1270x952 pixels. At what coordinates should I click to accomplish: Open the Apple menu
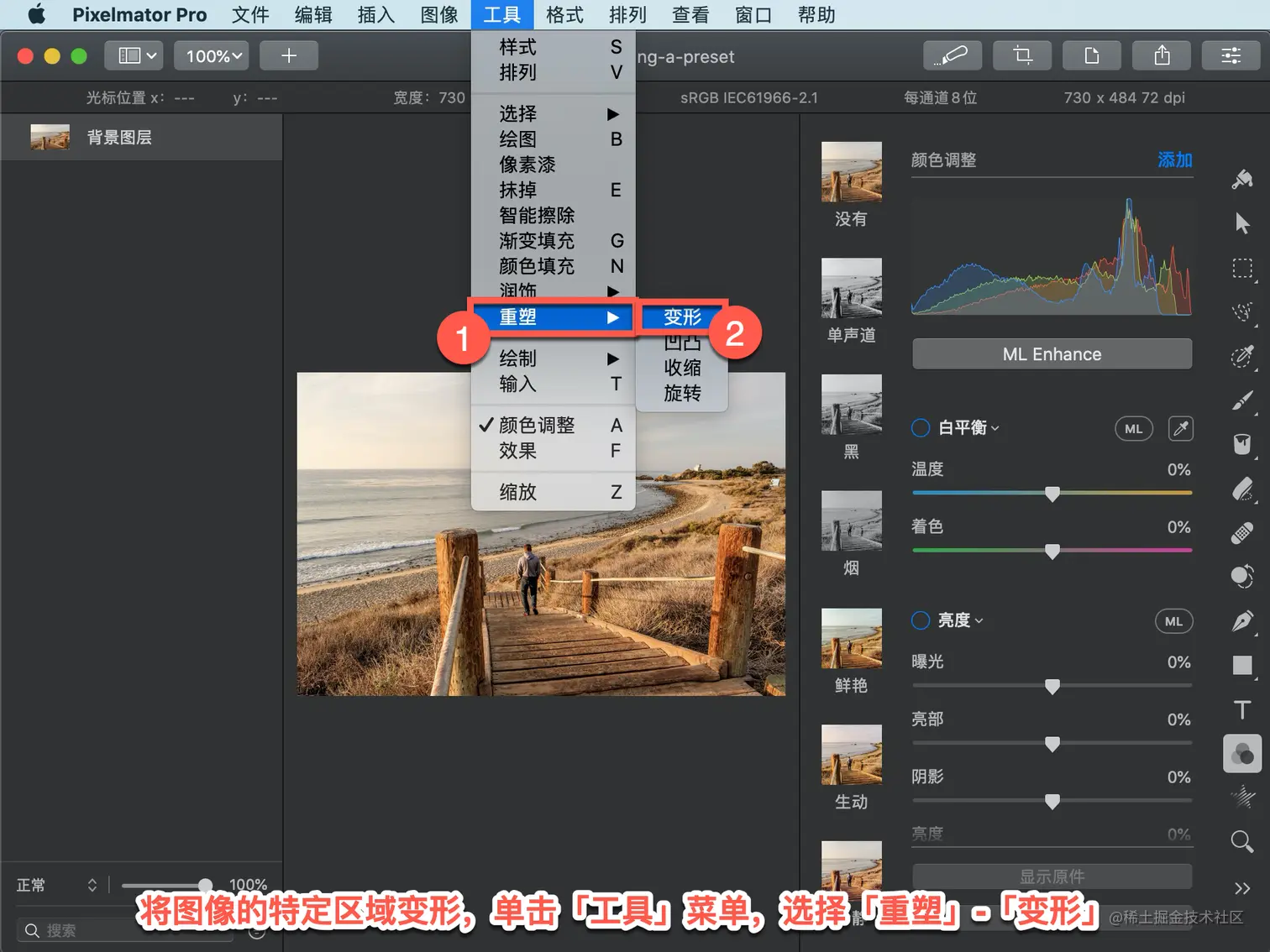coord(36,14)
